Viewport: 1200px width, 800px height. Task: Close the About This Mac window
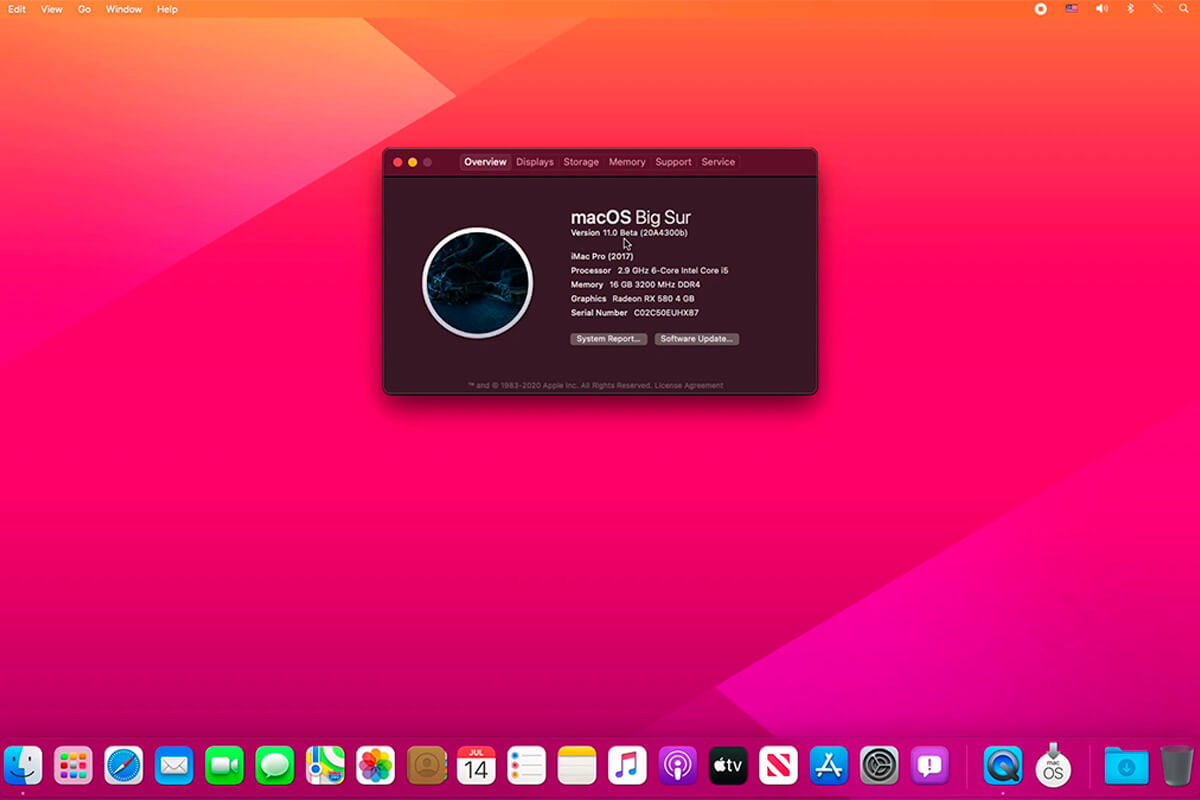[x=398, y=162]
